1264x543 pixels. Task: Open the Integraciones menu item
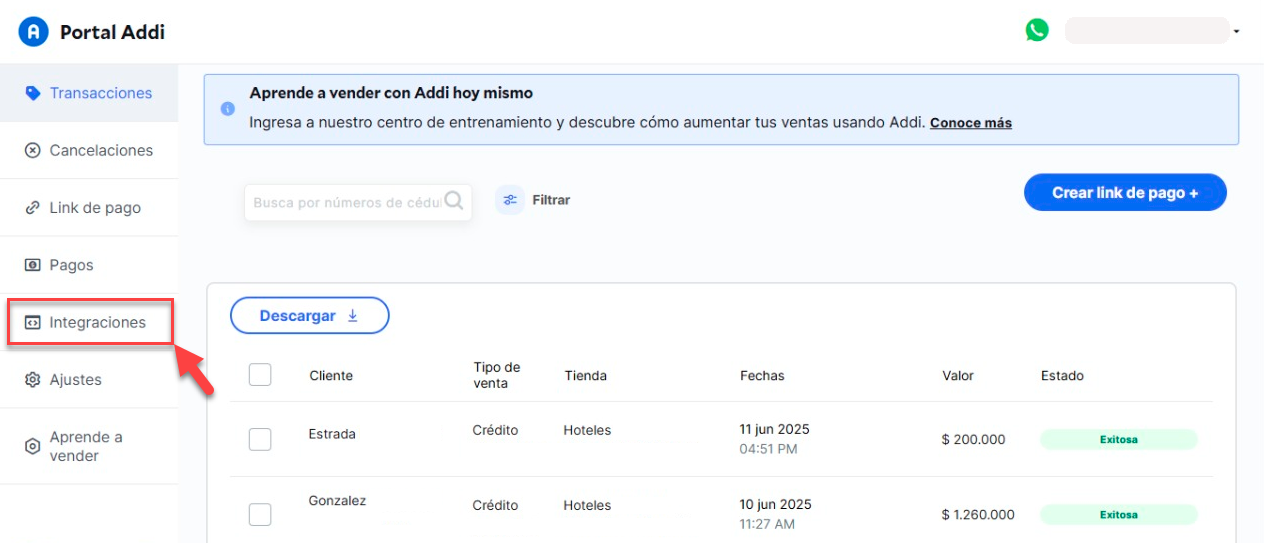point(96,322)
